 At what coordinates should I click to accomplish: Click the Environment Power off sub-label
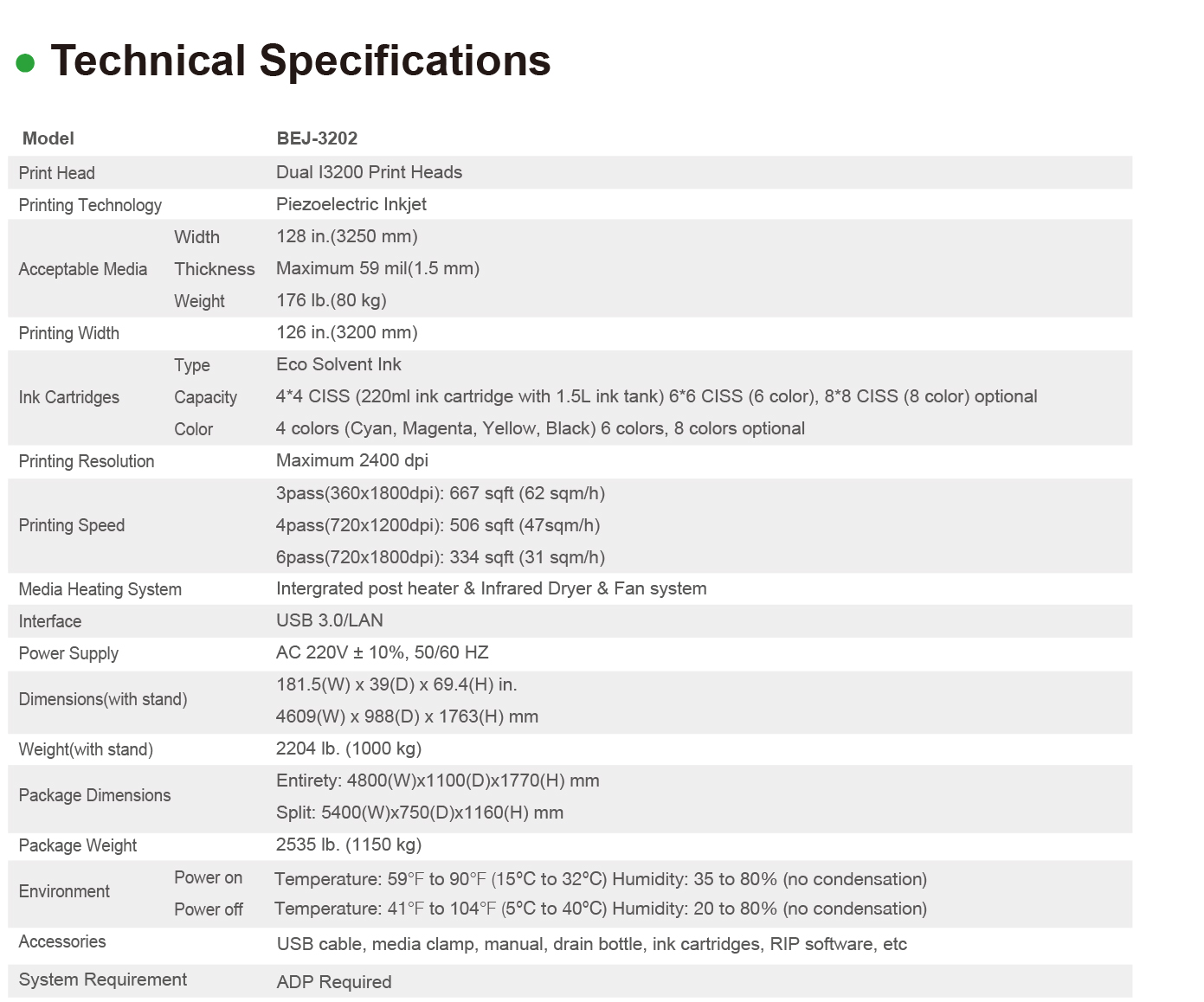(x=208, y=909)
